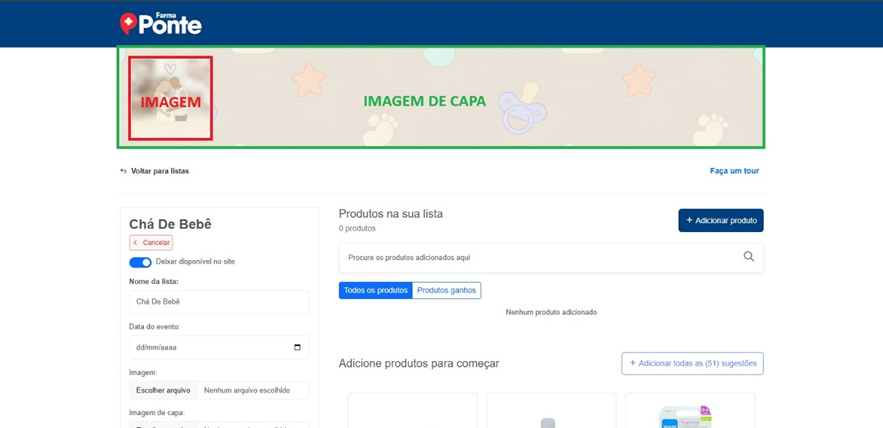
Task: Click the list profile image thumbnail
Action: click(x=170, y=98)
